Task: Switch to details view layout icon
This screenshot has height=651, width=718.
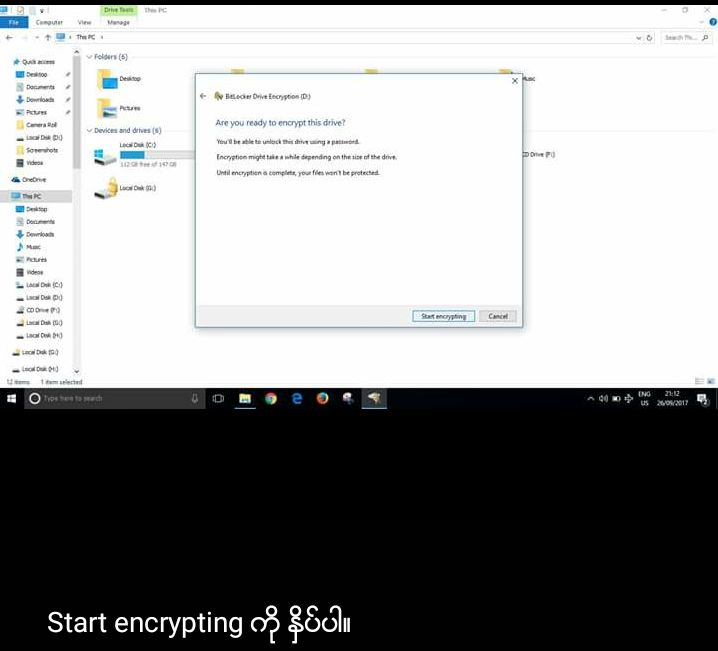Action: click(x=699, y=381)
